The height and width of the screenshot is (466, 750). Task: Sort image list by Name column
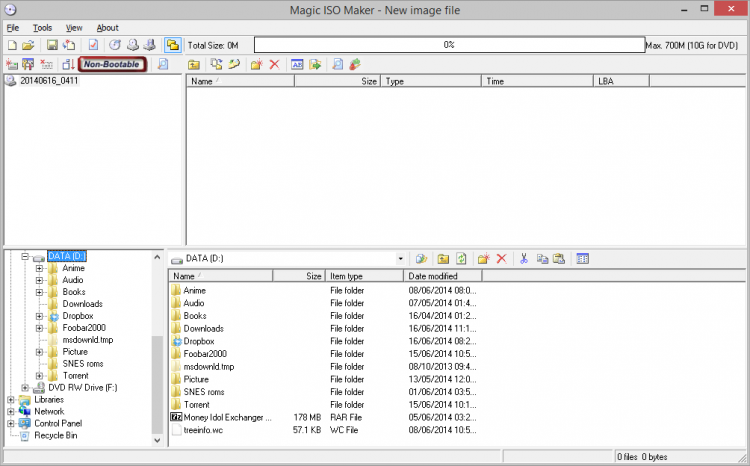pyautogui.click(x=240, y=81)
